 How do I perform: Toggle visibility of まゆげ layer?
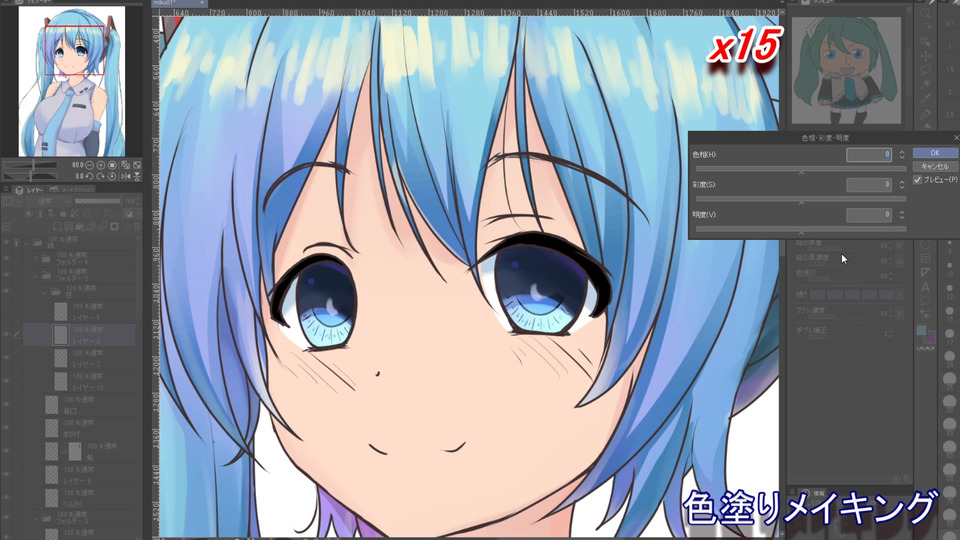6,427
